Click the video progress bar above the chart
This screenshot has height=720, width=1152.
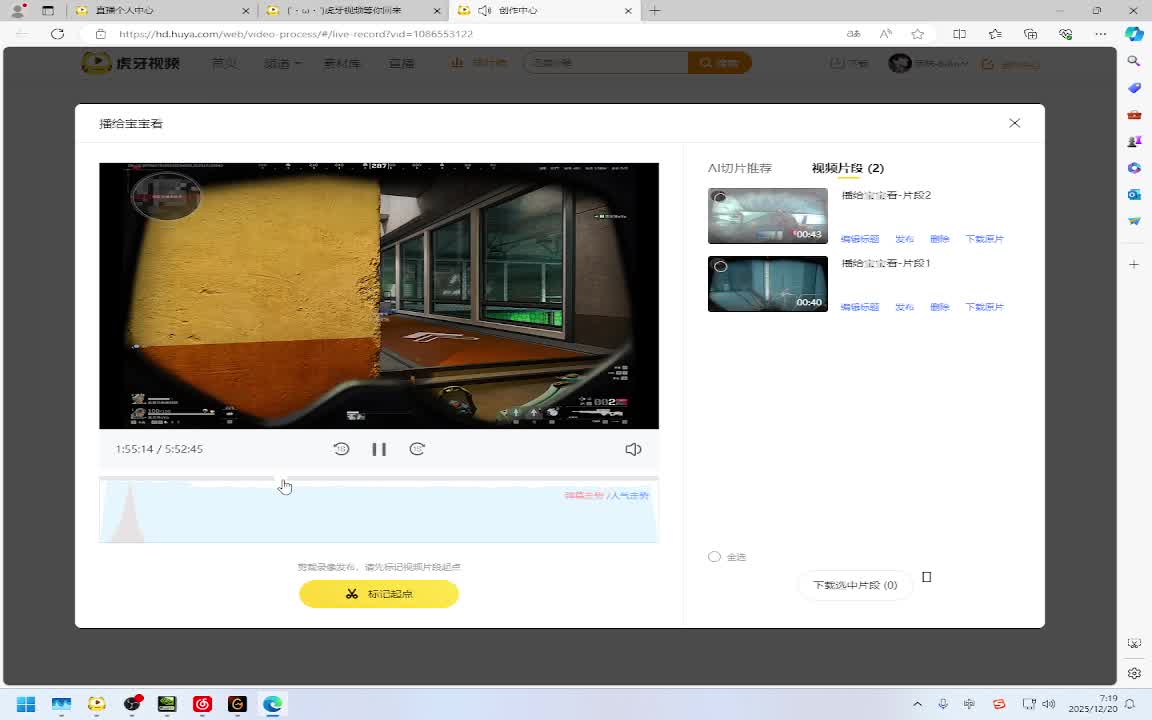[450, 479]
